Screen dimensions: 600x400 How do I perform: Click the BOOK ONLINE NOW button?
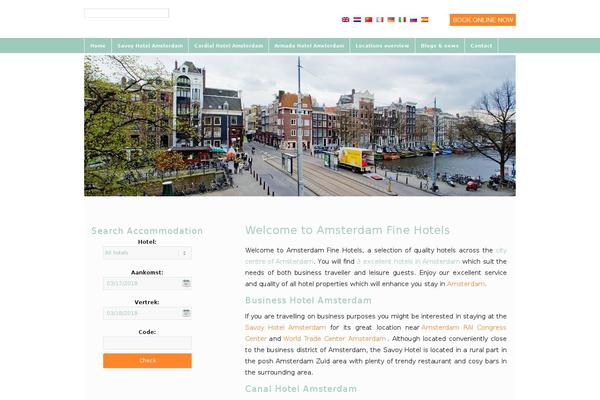tap(483, 20)
